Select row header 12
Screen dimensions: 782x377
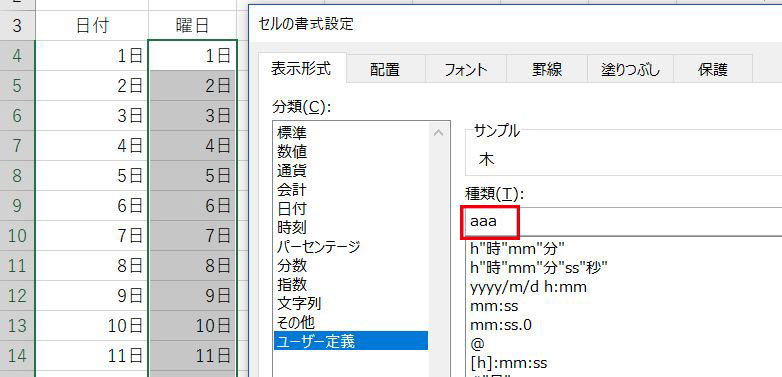pyautogui.click(x=17, y=295)
